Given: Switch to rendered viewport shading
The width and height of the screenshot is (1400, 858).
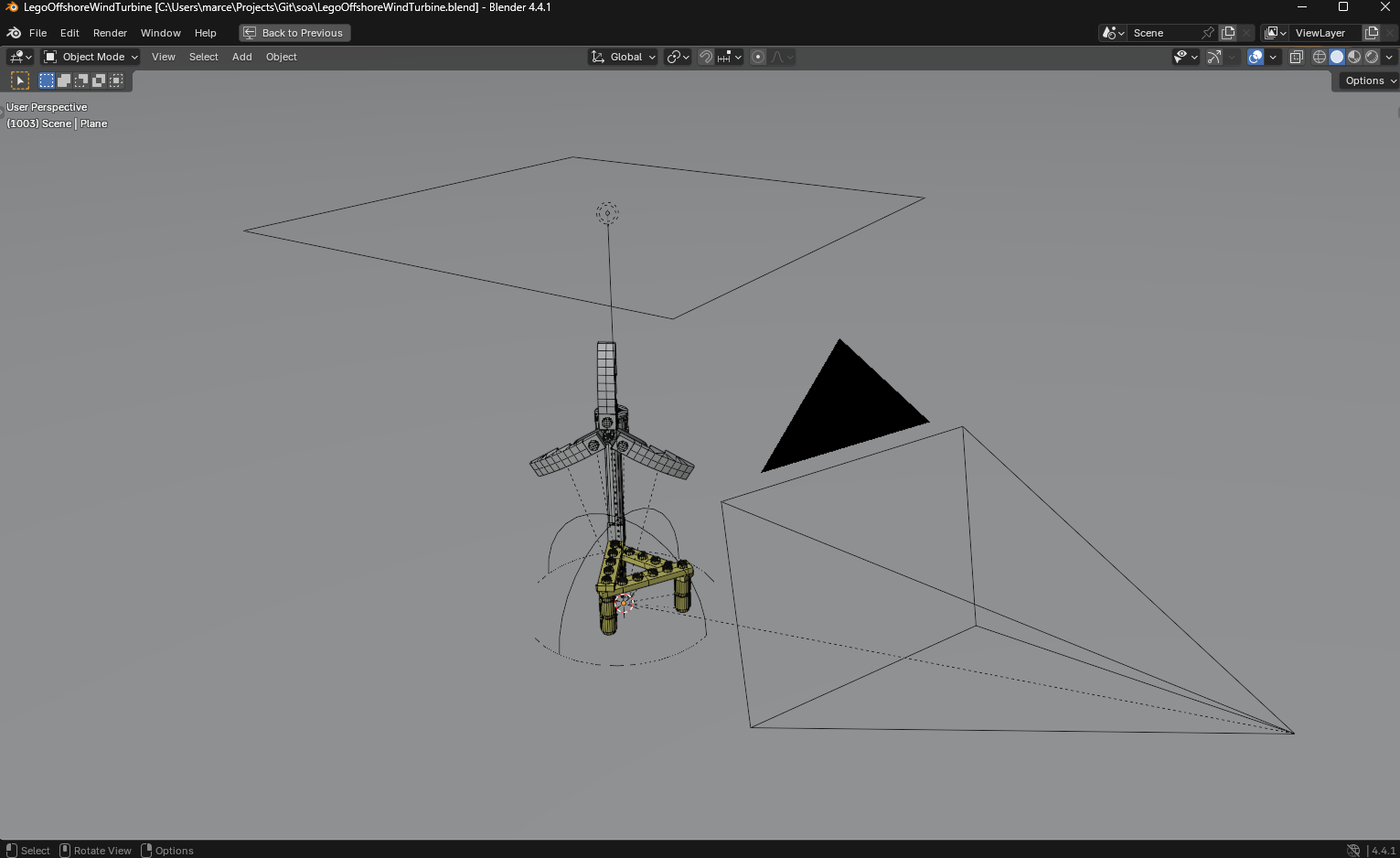Looking at the screenshot, I should click(x=1372, y=57).
